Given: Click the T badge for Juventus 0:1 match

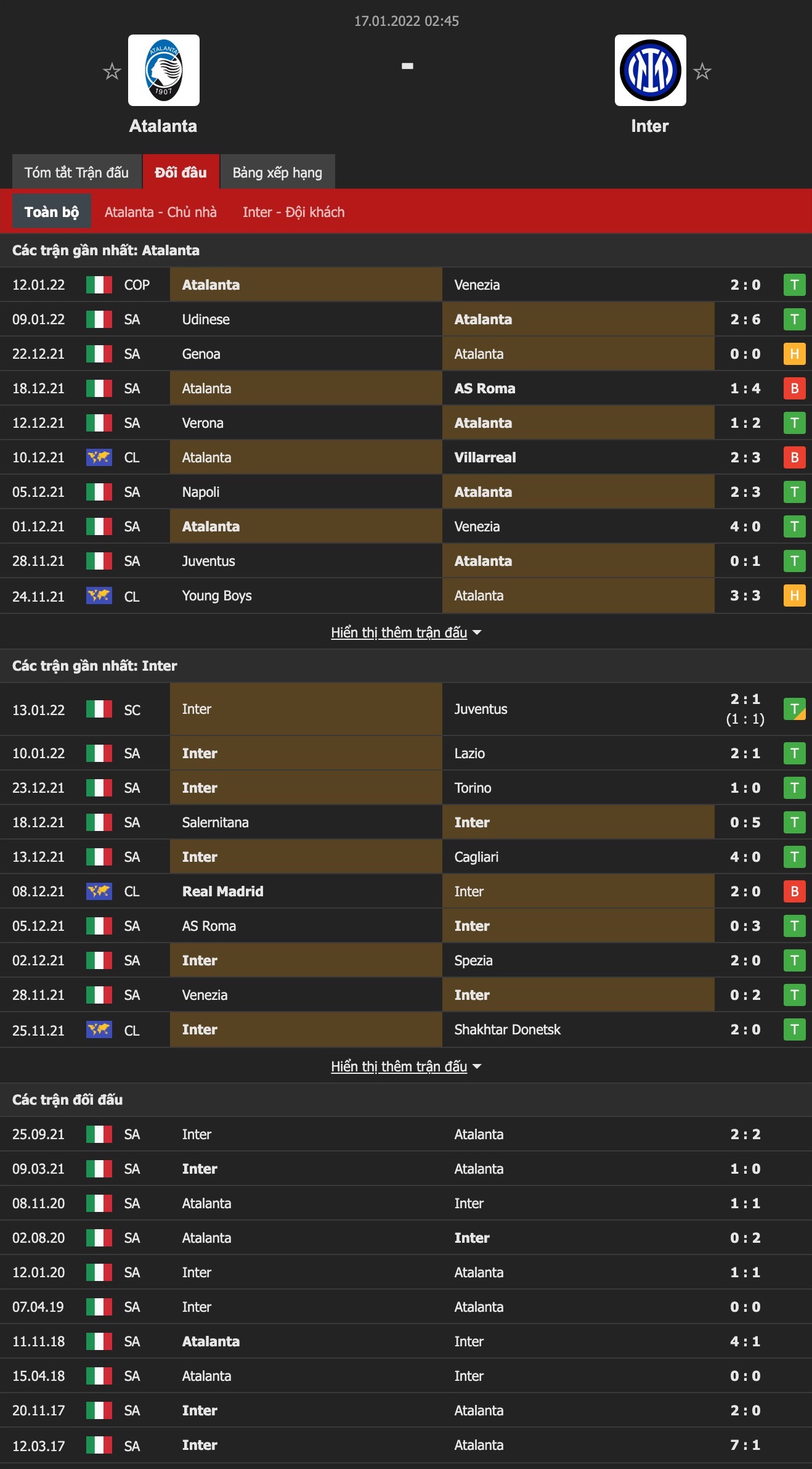Looking at the screenshot, I should (x=795, y=561).
